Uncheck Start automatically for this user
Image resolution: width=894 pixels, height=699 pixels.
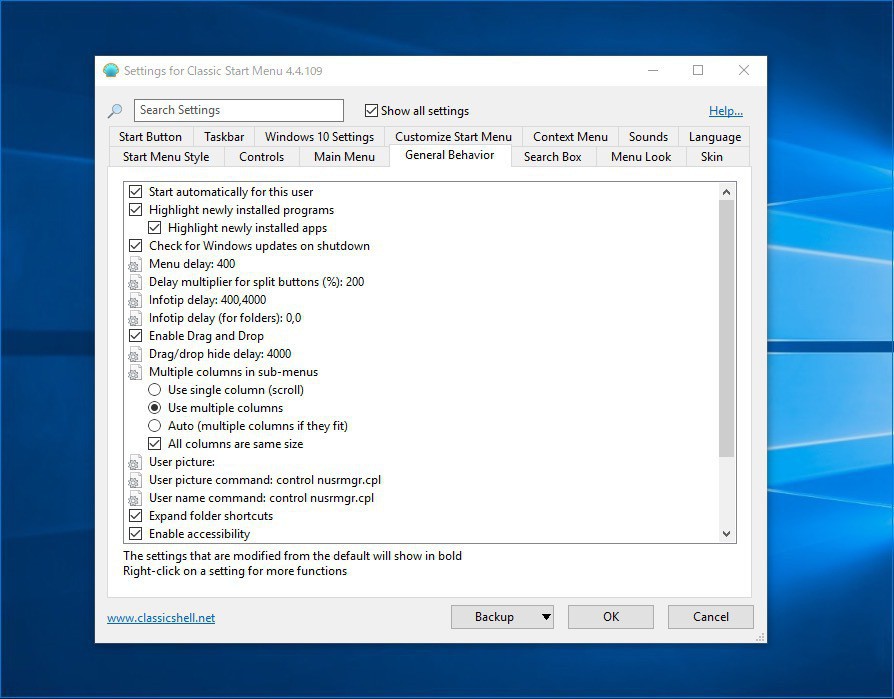pos(136,192)
